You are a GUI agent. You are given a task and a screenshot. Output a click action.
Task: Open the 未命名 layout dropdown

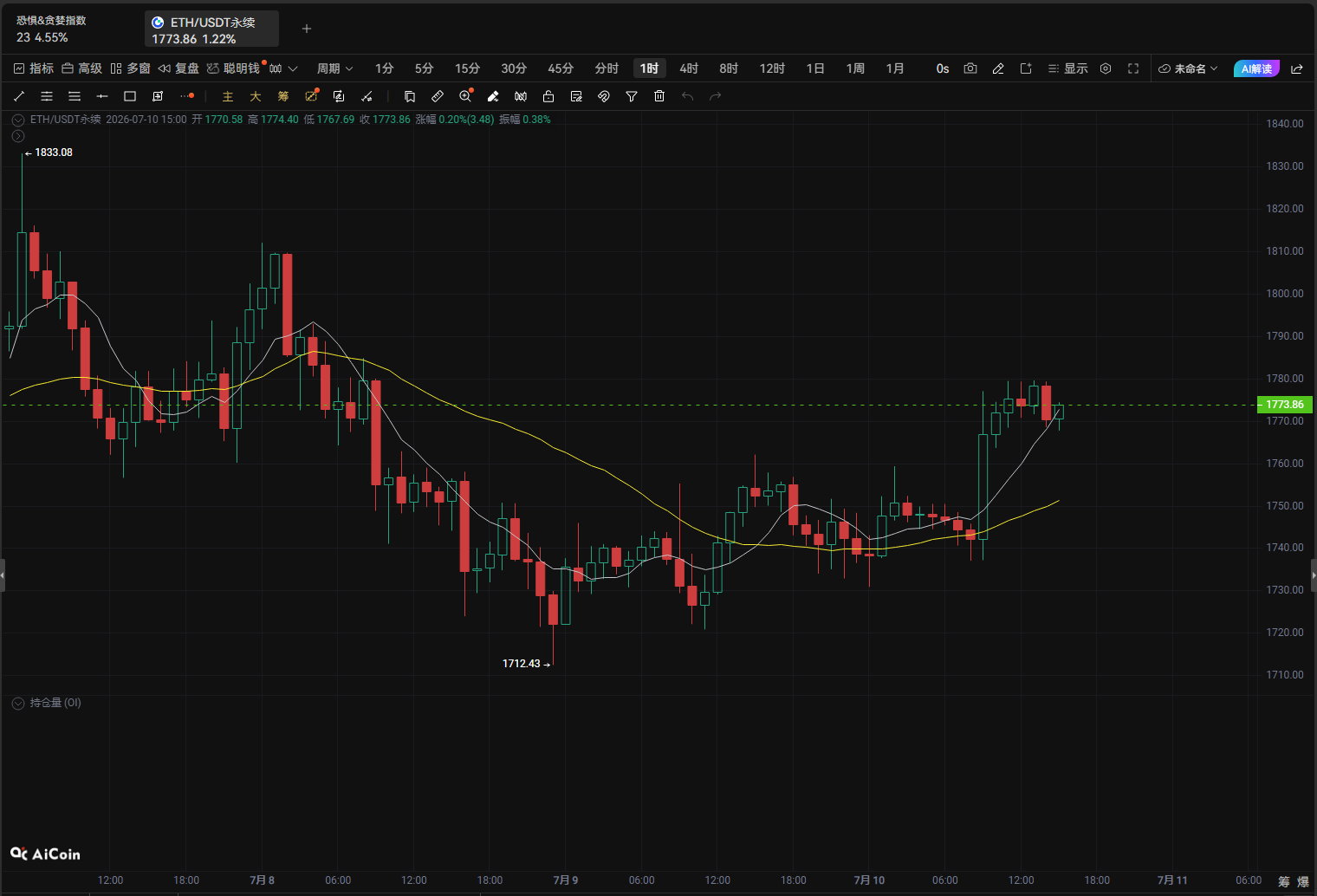point(1188,68)
